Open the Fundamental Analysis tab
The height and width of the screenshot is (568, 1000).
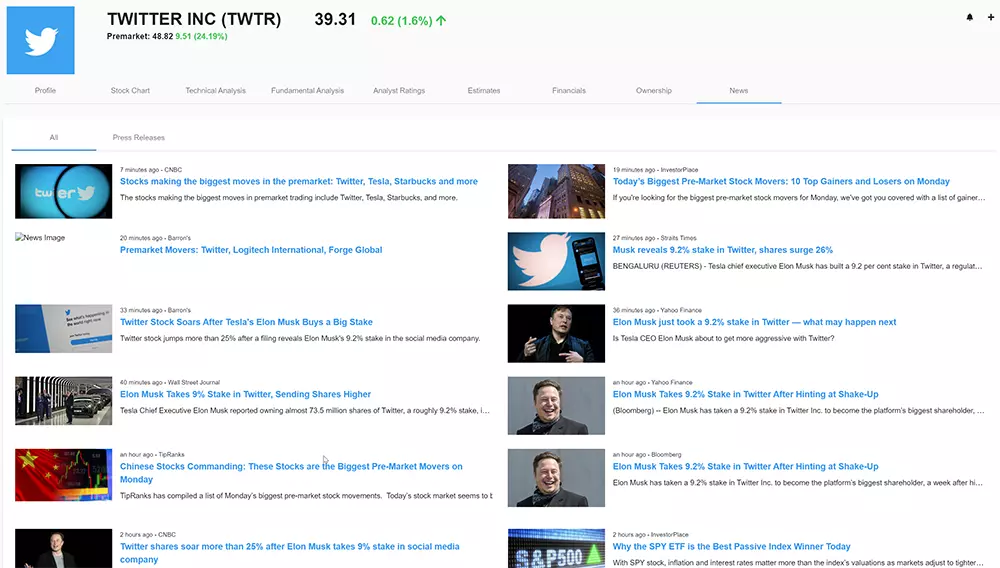coord(307,91)
